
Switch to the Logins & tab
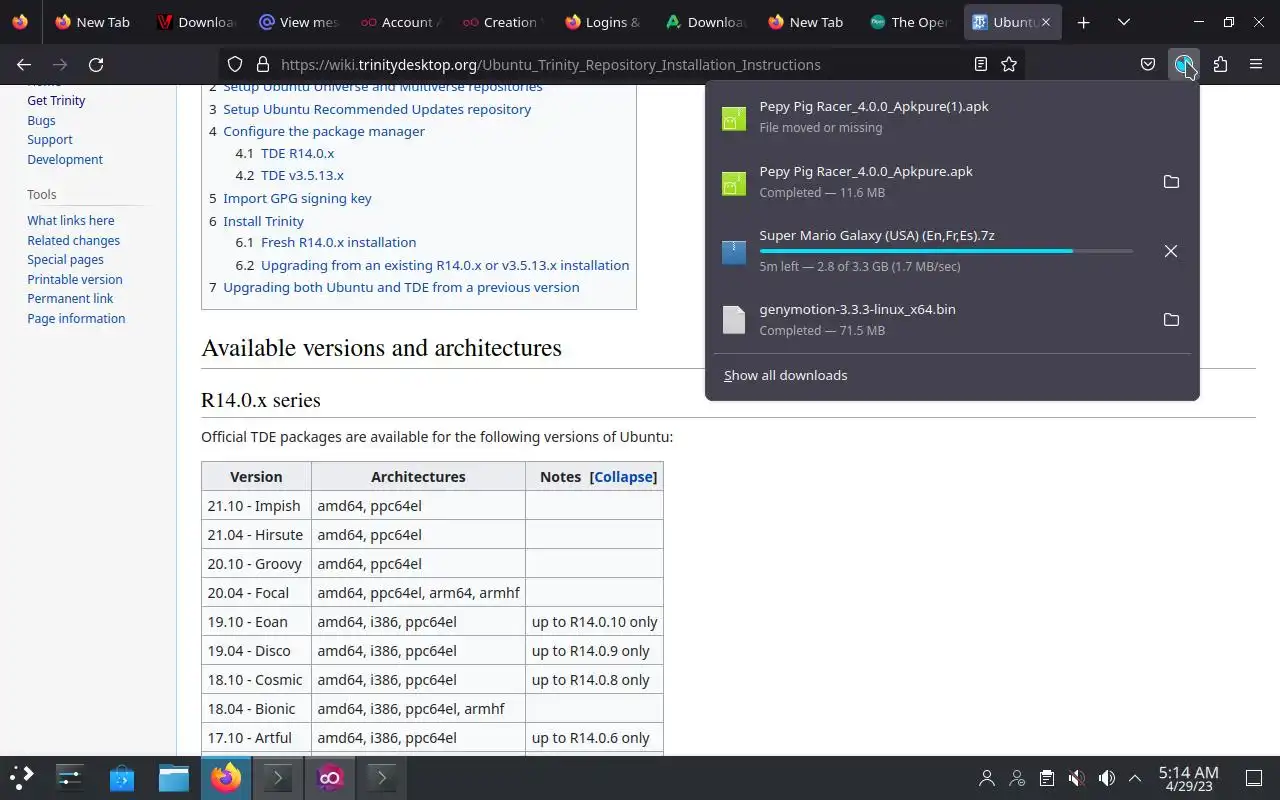tap(604, 22)
